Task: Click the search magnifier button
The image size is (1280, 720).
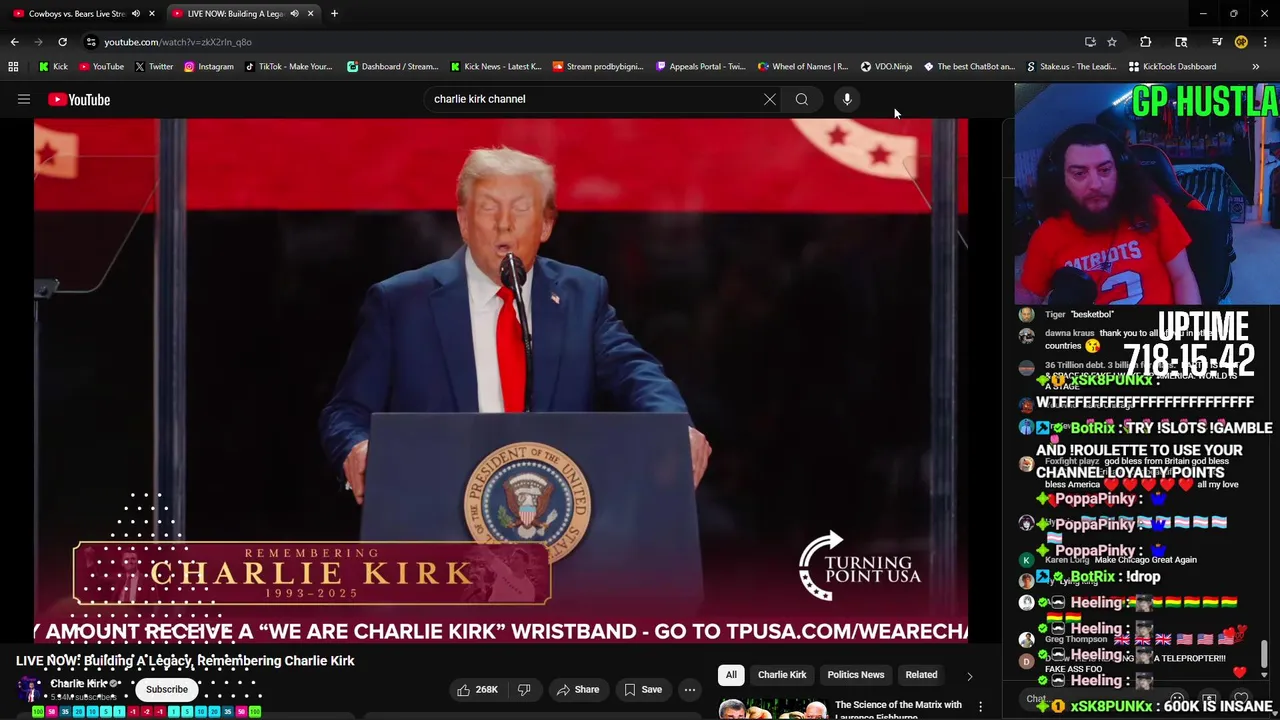Action: point(802,99)
